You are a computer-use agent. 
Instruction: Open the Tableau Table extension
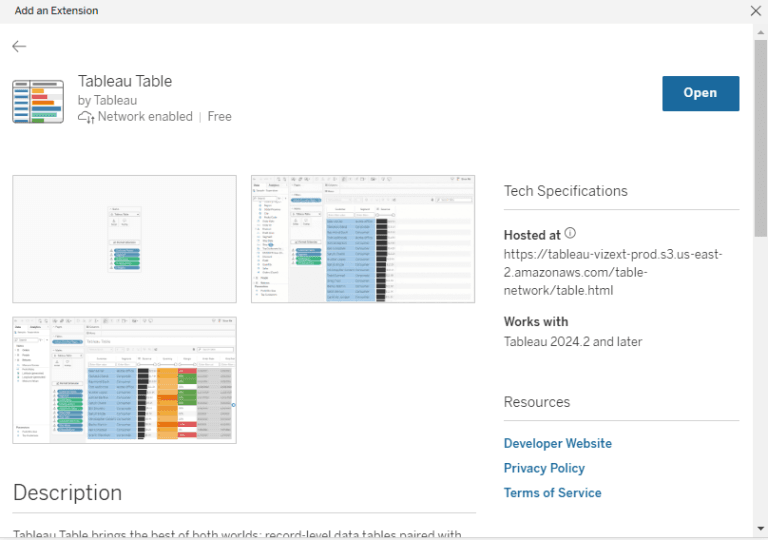click(700, 93)
